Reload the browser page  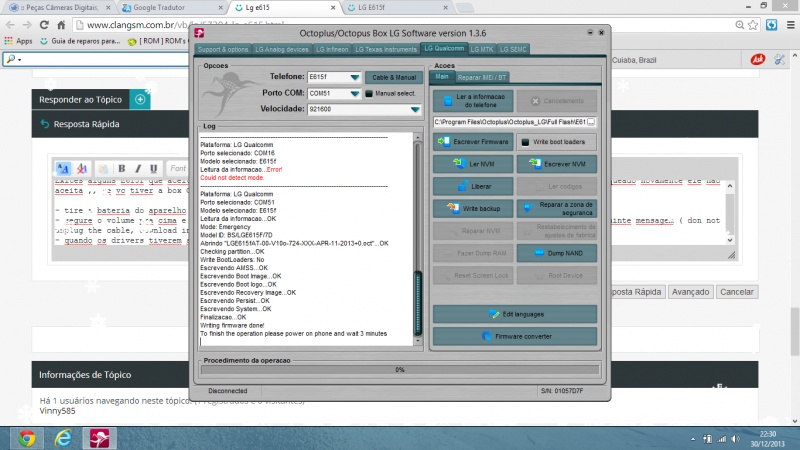pos(44,25)
